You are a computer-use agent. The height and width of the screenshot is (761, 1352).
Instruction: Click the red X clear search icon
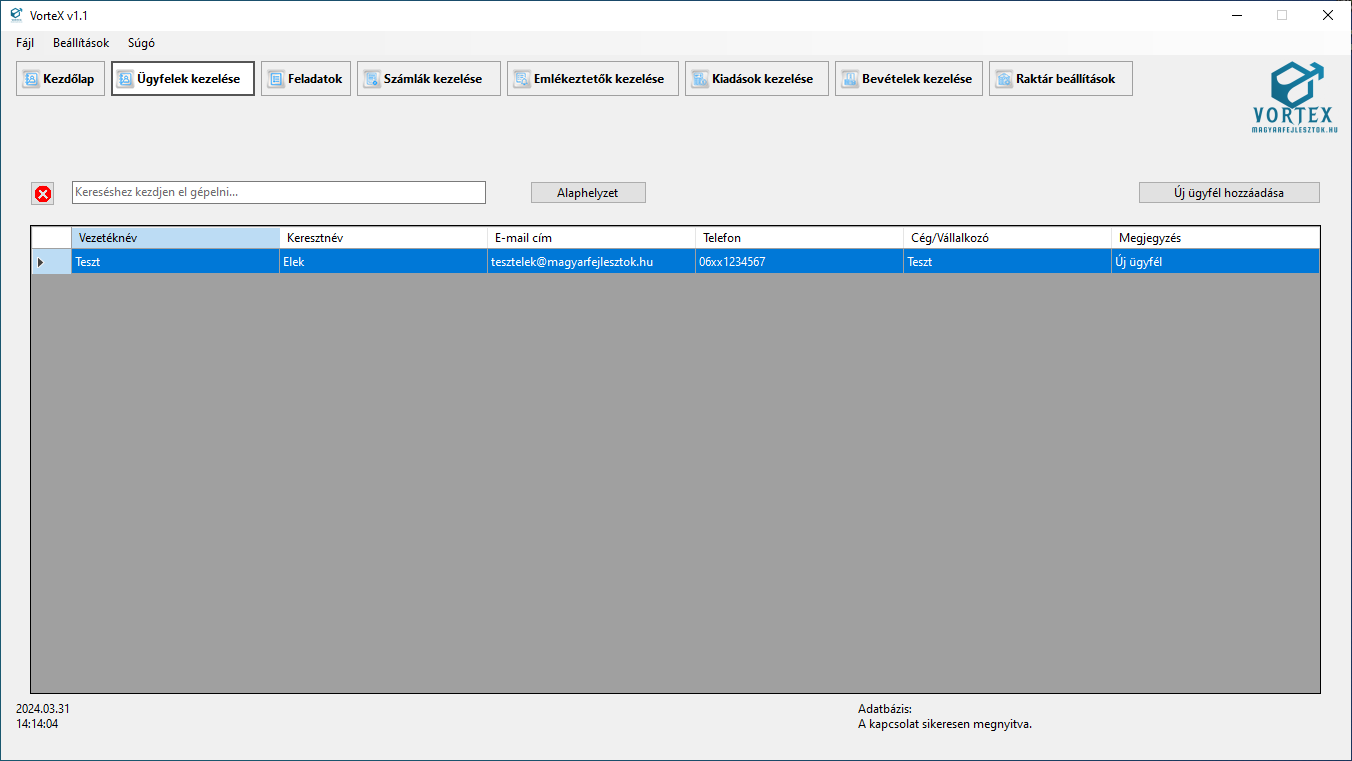(43, 194)
